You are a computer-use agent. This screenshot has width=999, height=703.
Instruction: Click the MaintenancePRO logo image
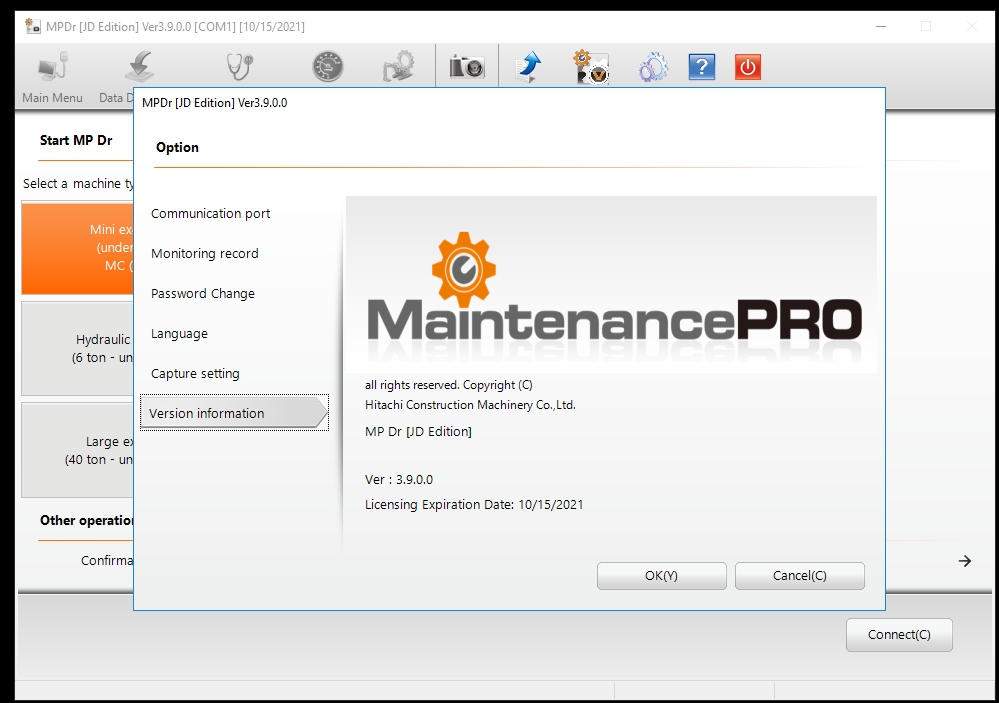611,284
